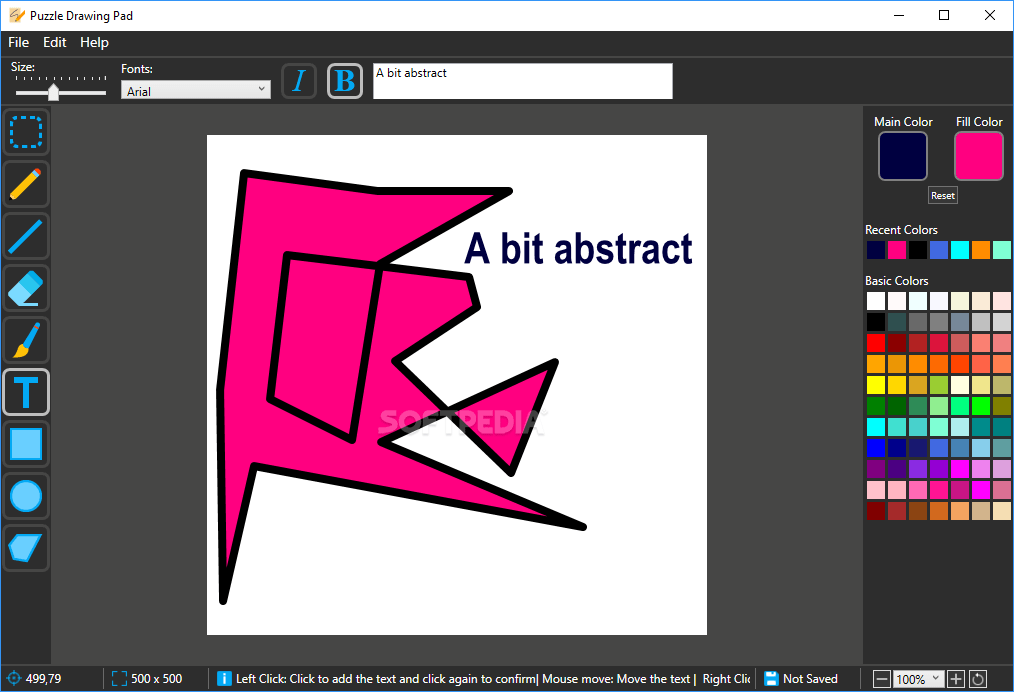Pick bright red from Basic Colors

(876, 343)
